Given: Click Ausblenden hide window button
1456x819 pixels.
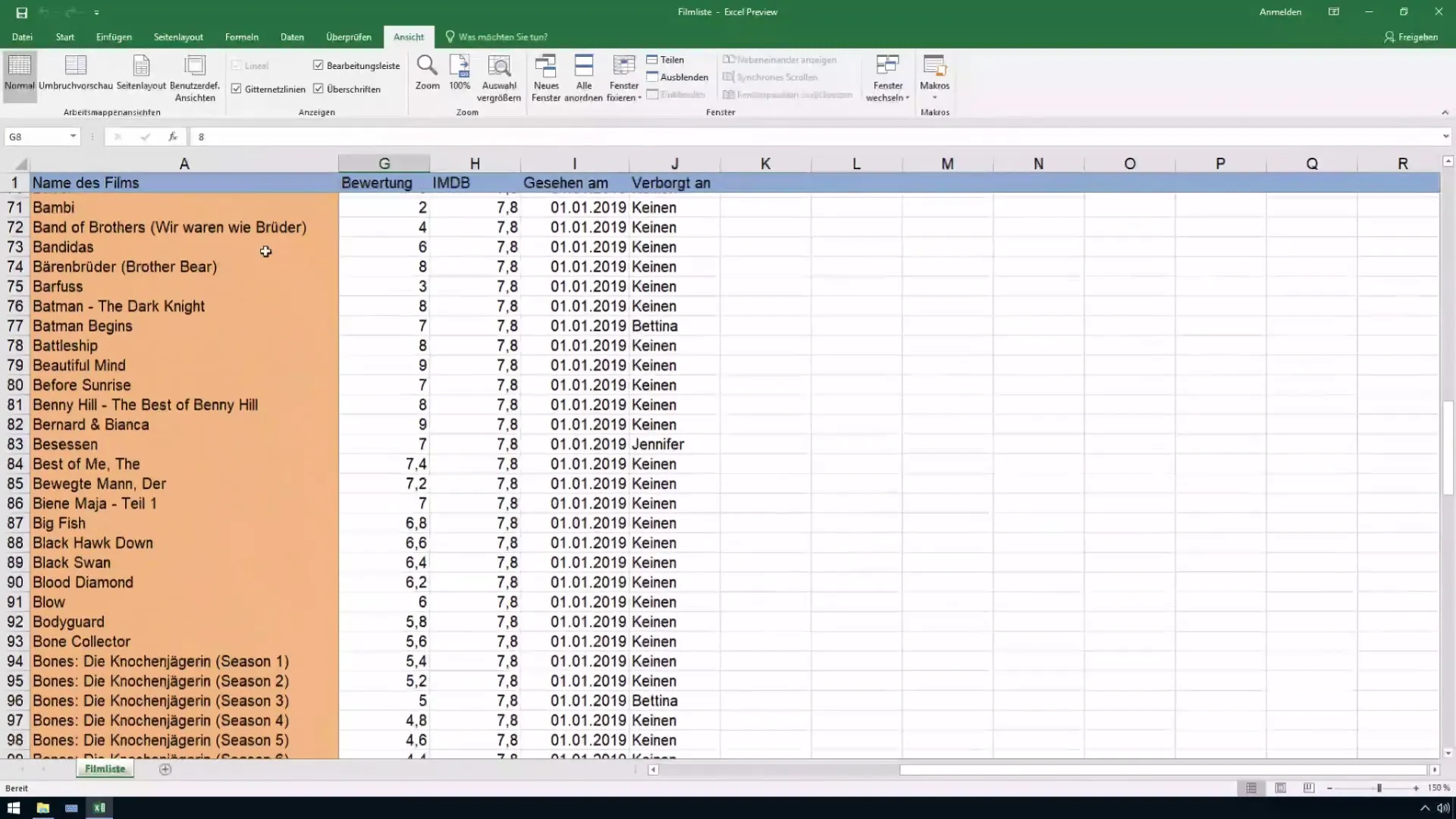Looking at the screenshot, I should point(677,77).
